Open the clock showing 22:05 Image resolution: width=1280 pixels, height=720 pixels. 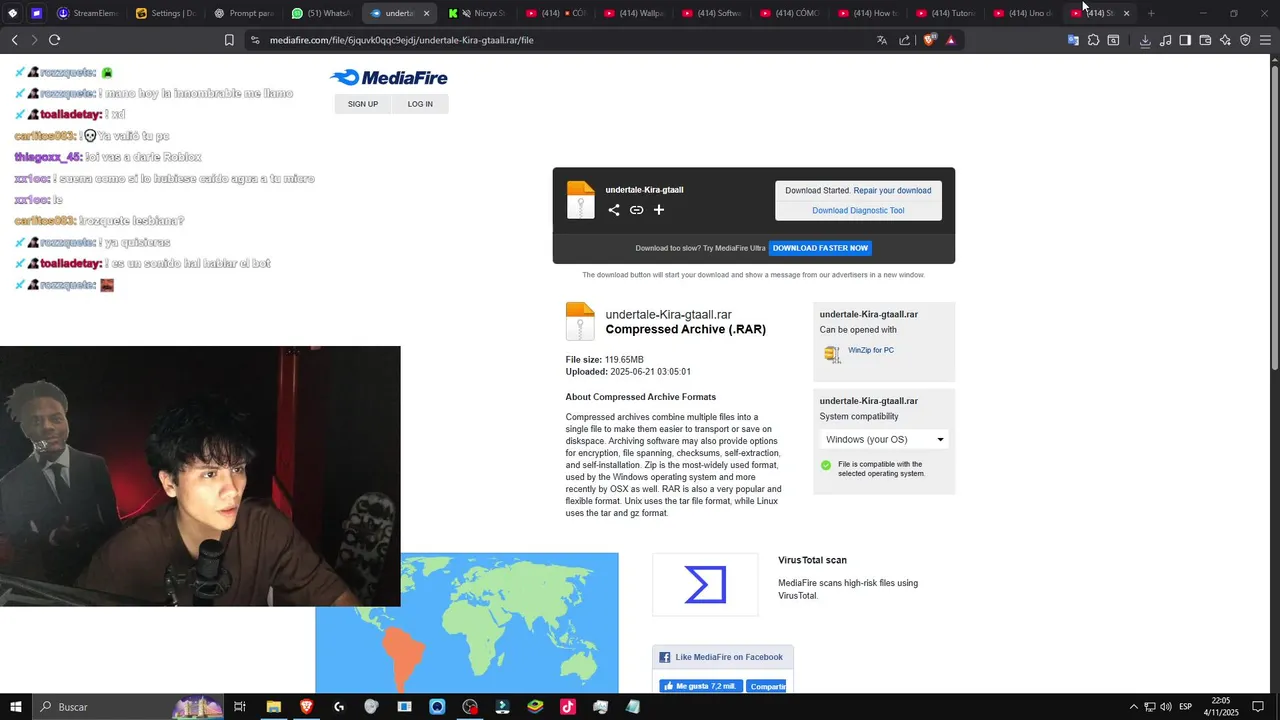coord(1220,707)
